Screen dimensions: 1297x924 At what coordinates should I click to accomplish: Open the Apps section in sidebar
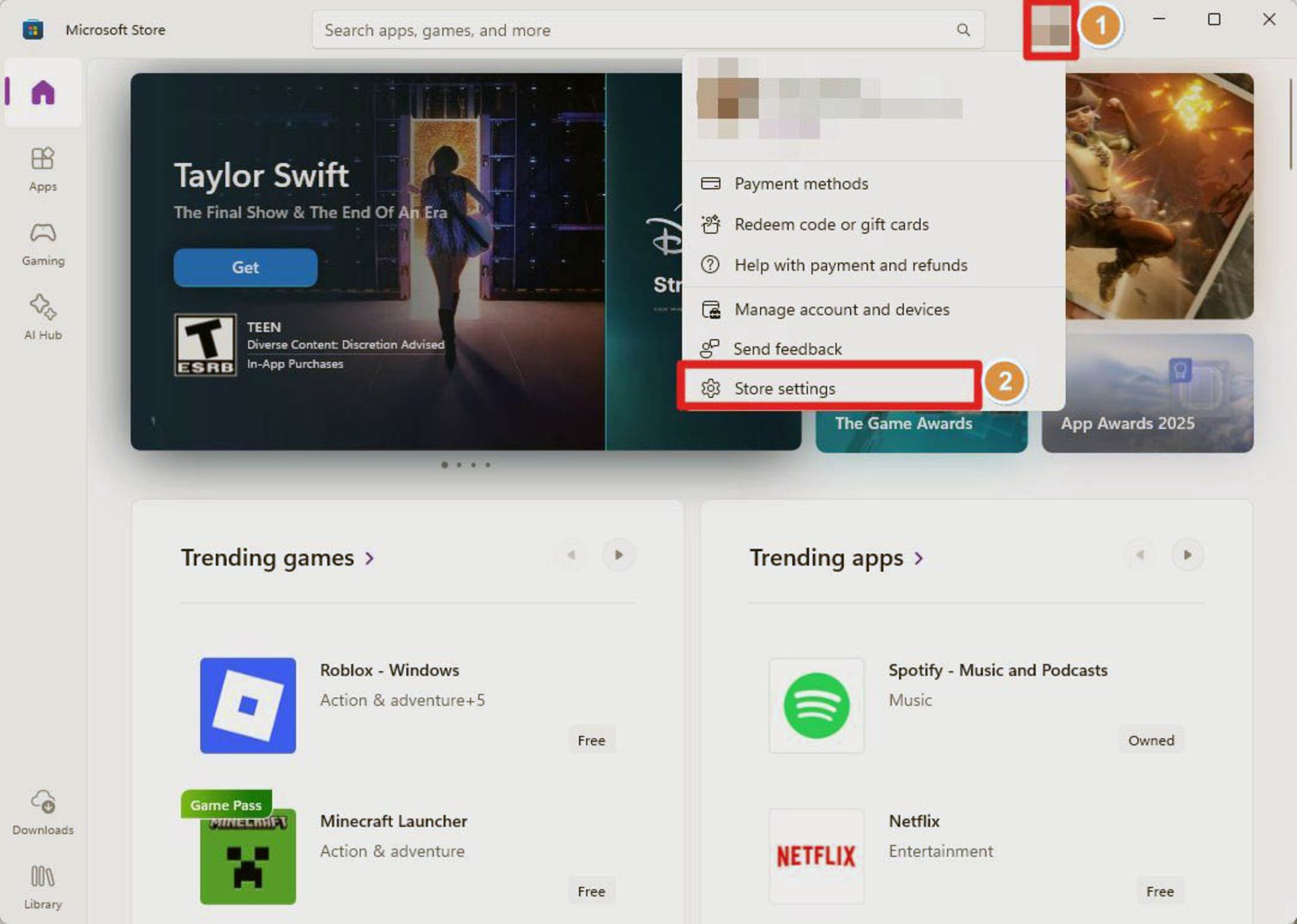coord(43,169)
